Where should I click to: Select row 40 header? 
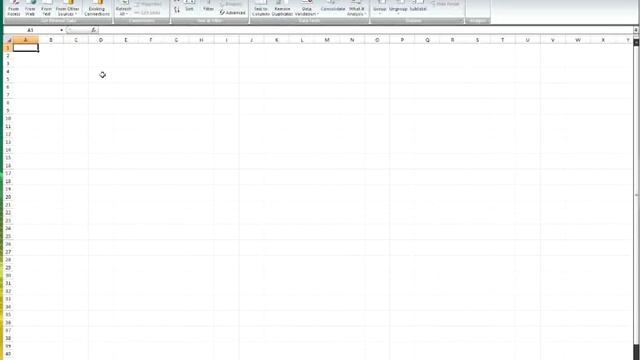8,354
